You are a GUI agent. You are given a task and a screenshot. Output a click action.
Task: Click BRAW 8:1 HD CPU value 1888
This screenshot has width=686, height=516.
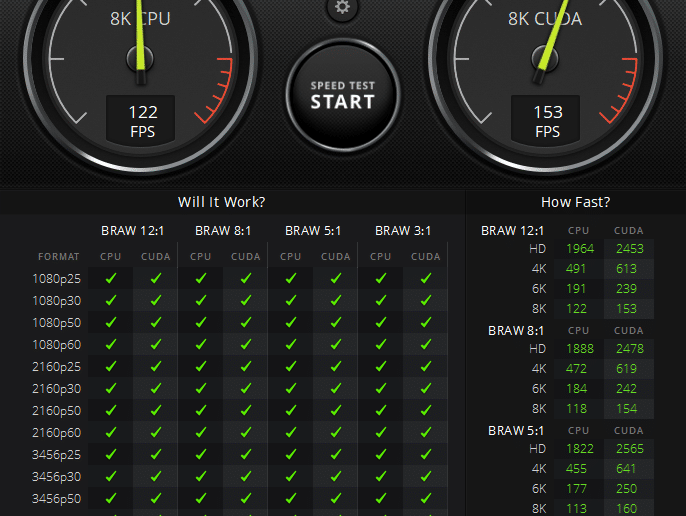tap(580, 349)
